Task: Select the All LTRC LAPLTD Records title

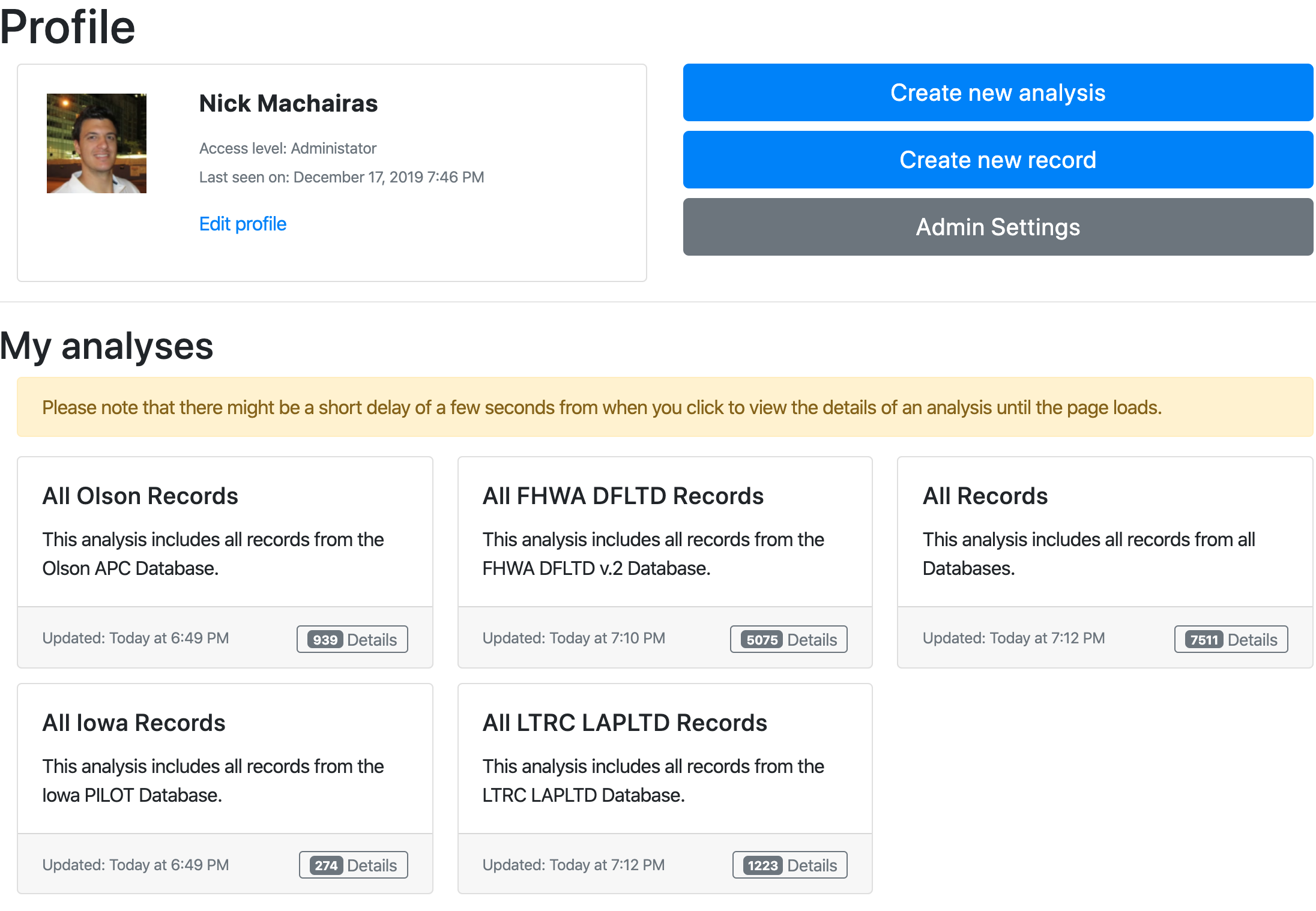Action: coord(625,723)
